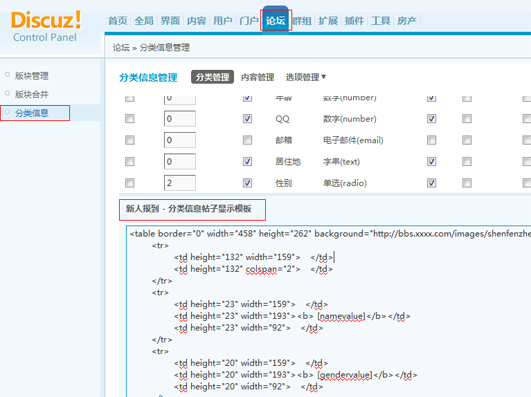The height and width of the screenshot is (397, 531).
Task: Uncheck the available checkbox in 性别 row
Action: pyautogui.click(x=248, y=183)
